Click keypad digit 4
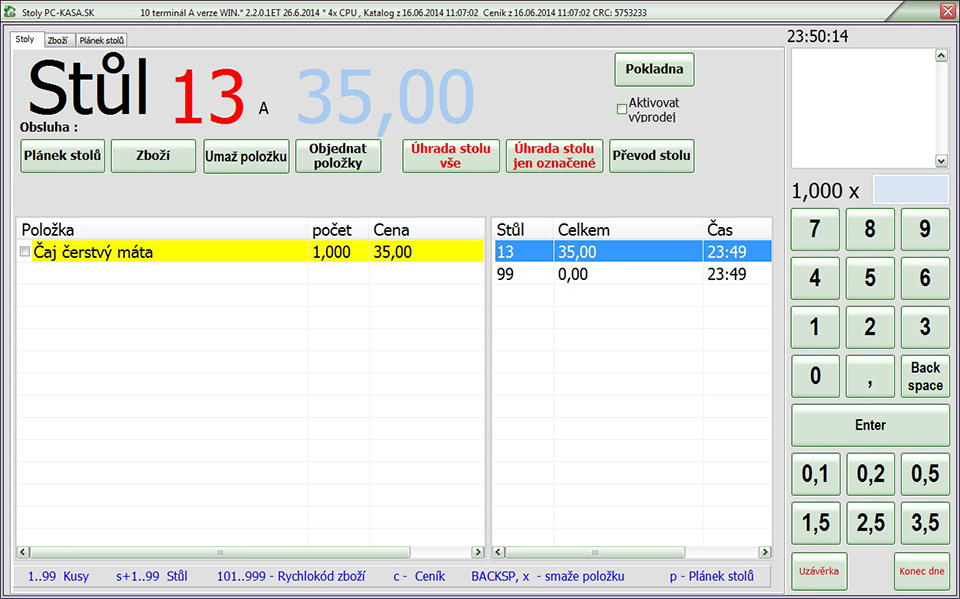This screenshot has width=960, height=599. pos(815,278)
